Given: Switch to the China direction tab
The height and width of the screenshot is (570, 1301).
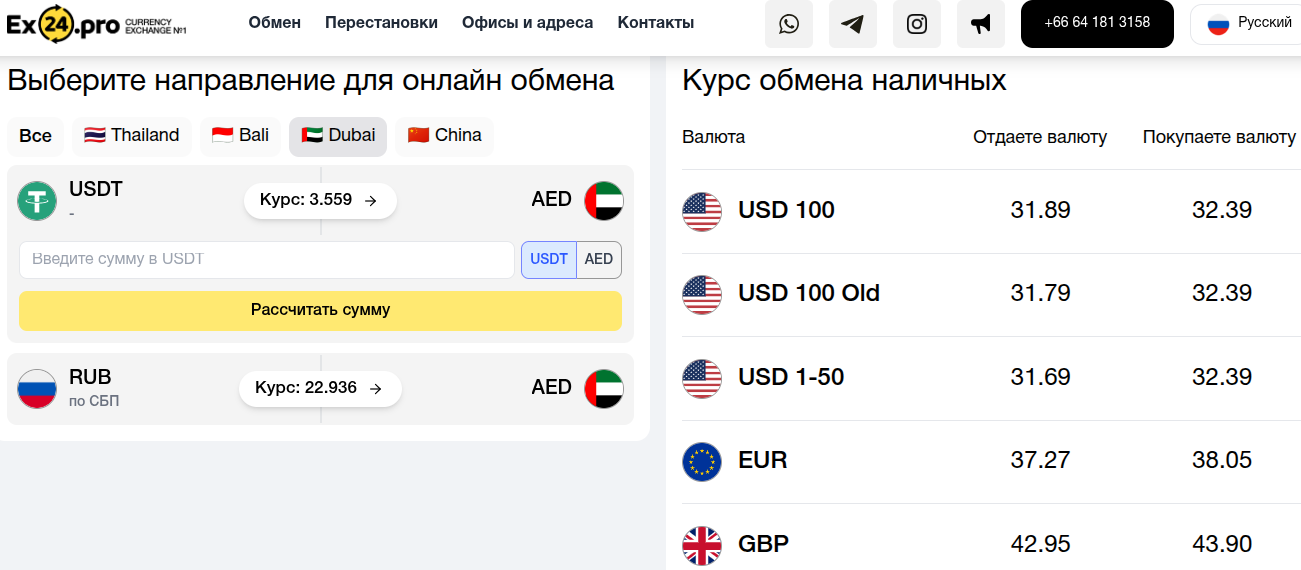Looking at the screenshot, I should (x=444, y=136).
